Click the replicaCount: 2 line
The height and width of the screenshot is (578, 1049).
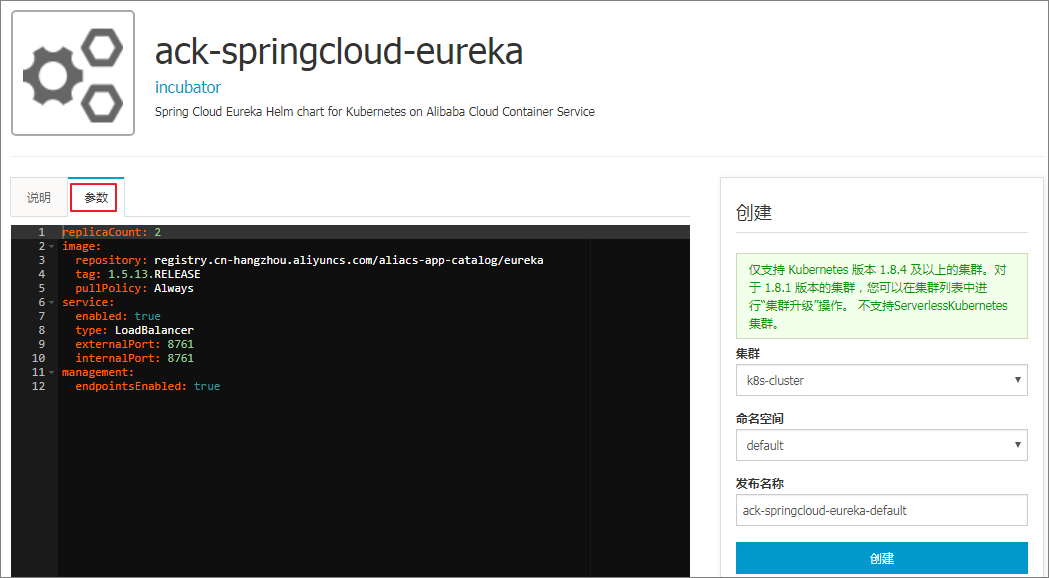[x=112, y=232]
